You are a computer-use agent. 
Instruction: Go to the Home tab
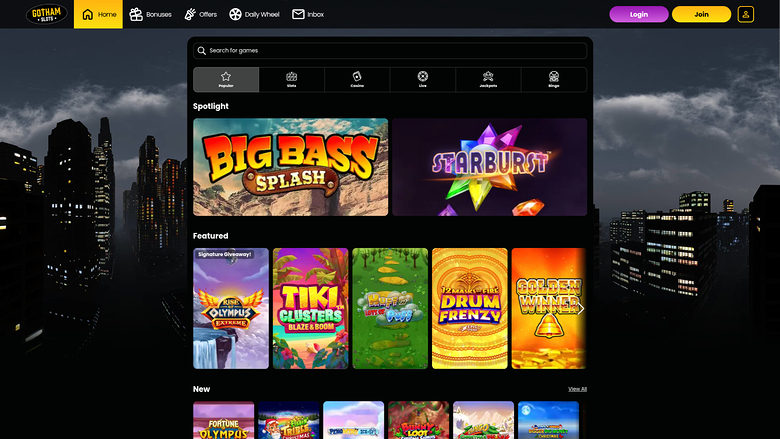pyautogui.click(x=98, y=14)
